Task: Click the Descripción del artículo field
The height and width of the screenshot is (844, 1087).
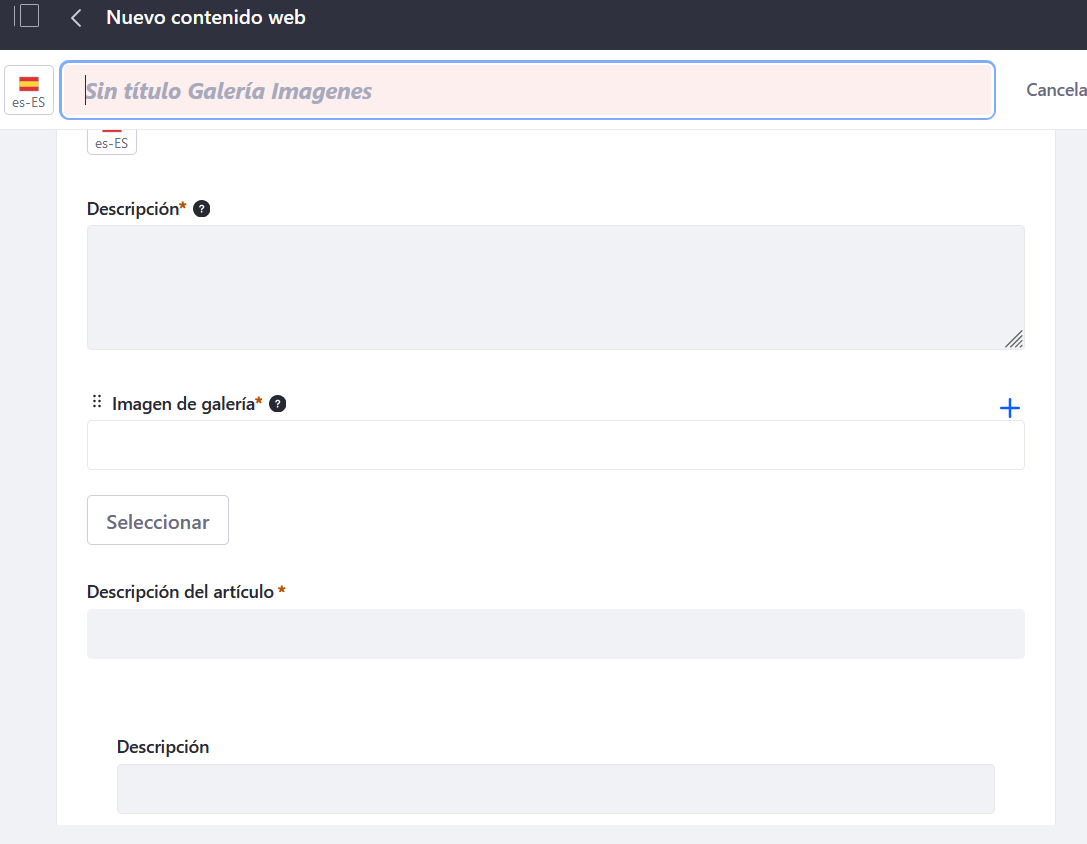Action: click(x=555, y=634)
